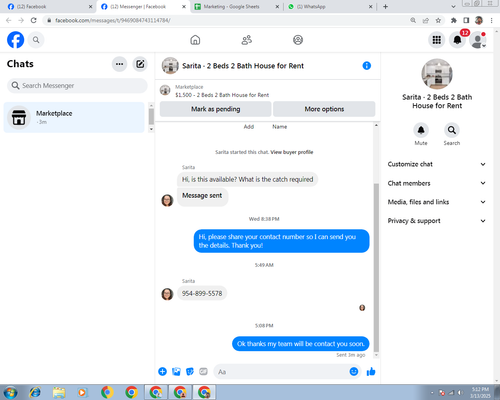Image resolution: width=500 pixels, height=400 pixels.
Task: Click the 'Ok thanks my team' message
Action: pyautogui.click(x=301, y=344)
